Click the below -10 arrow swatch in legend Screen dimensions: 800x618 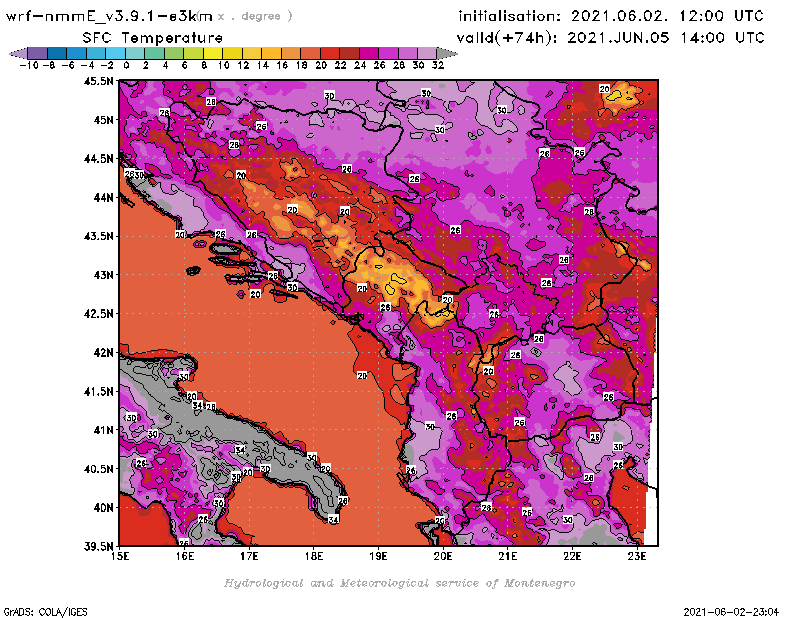18,53
